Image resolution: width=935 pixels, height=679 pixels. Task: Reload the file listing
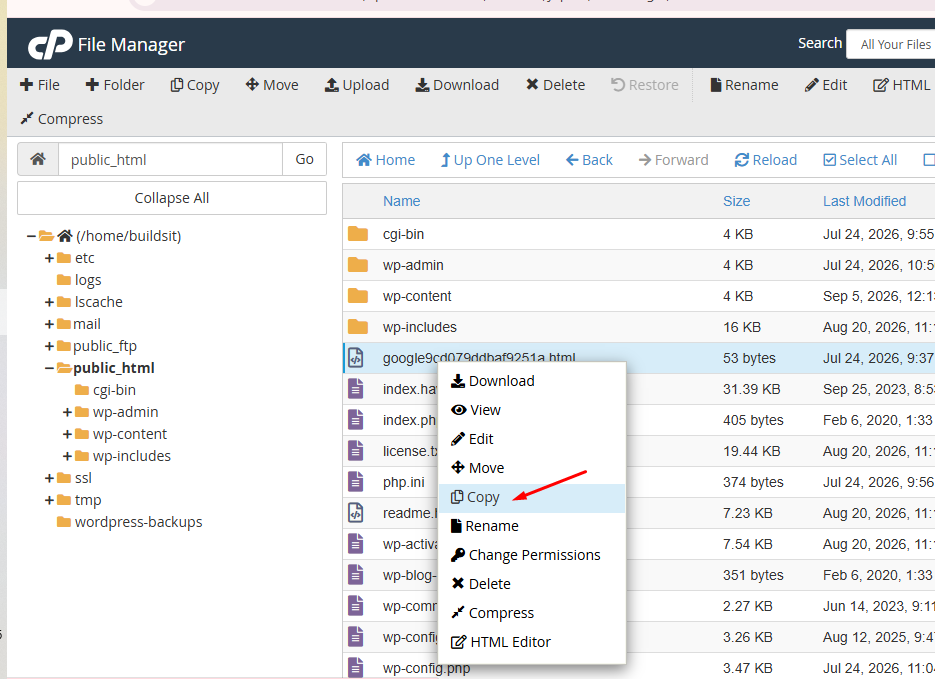point(766,160)
